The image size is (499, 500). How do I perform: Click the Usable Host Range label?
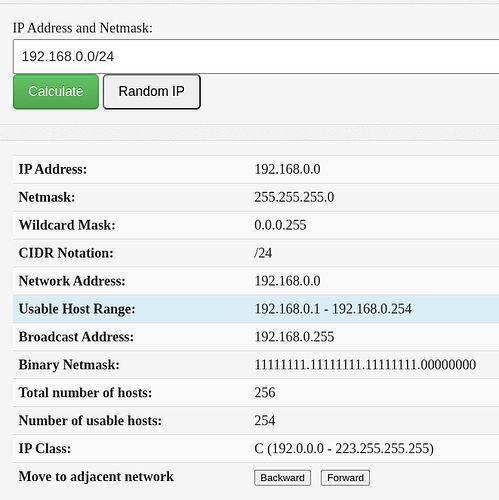click(77, 309)
